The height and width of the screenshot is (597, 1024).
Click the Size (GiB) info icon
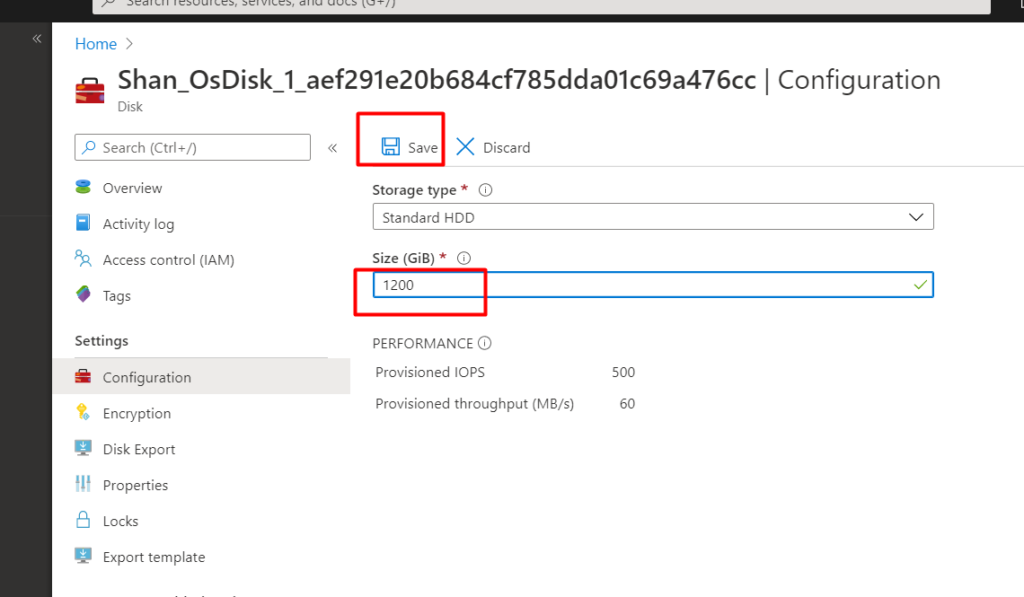click(462, 257)
